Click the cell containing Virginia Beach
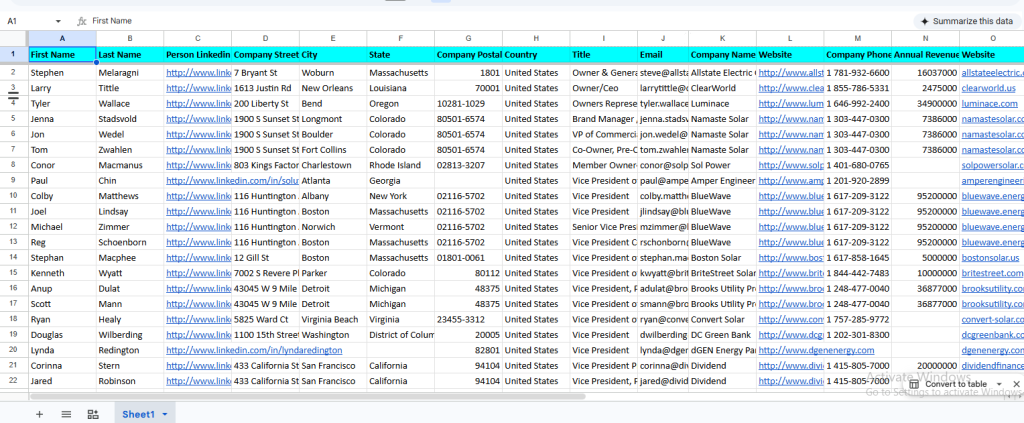The width and height of the screenshot is (1024, 423). click(x=333, y=319)
